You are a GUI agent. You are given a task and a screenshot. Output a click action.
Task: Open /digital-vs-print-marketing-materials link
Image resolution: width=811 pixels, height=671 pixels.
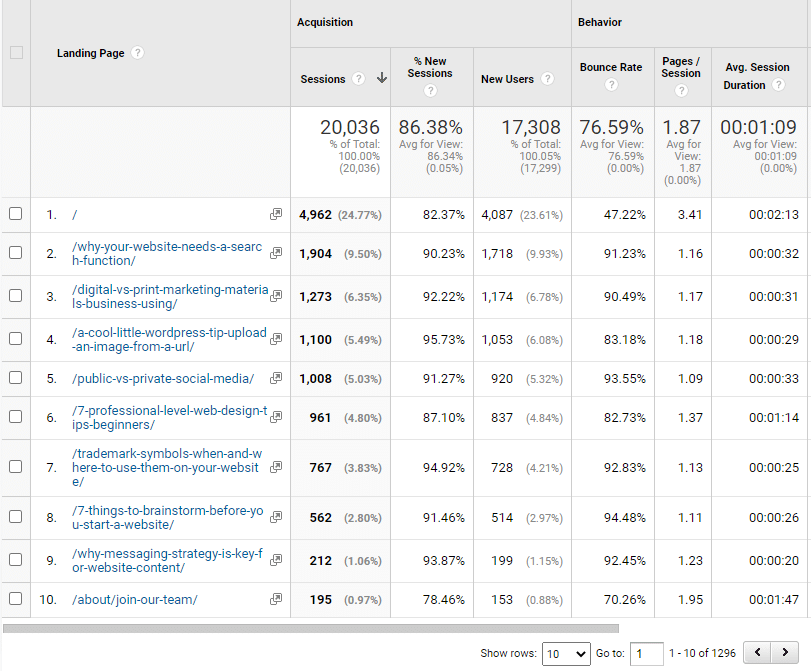[170, 296]
